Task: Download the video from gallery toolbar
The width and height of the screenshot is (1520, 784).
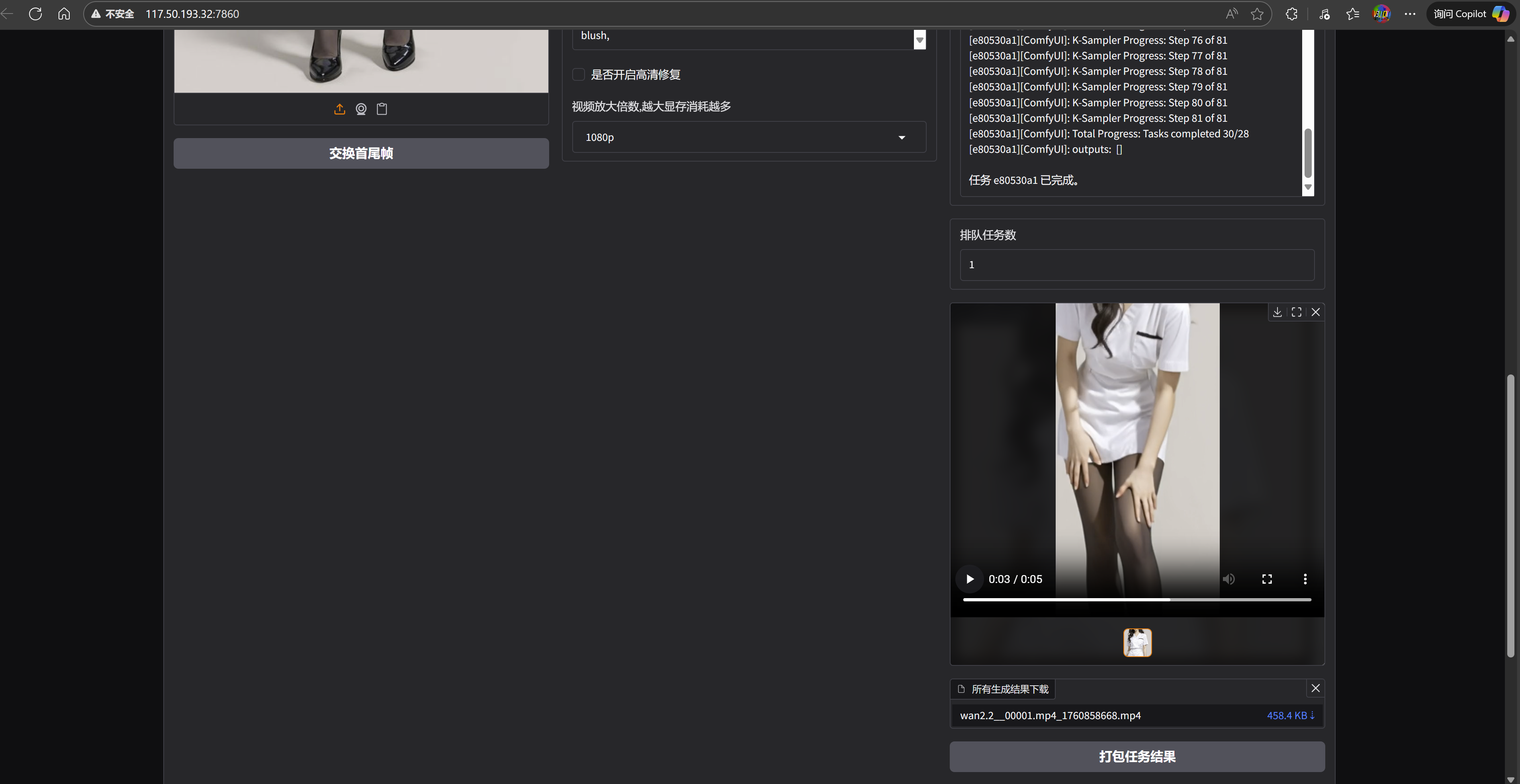Action: pos(1277,312)
